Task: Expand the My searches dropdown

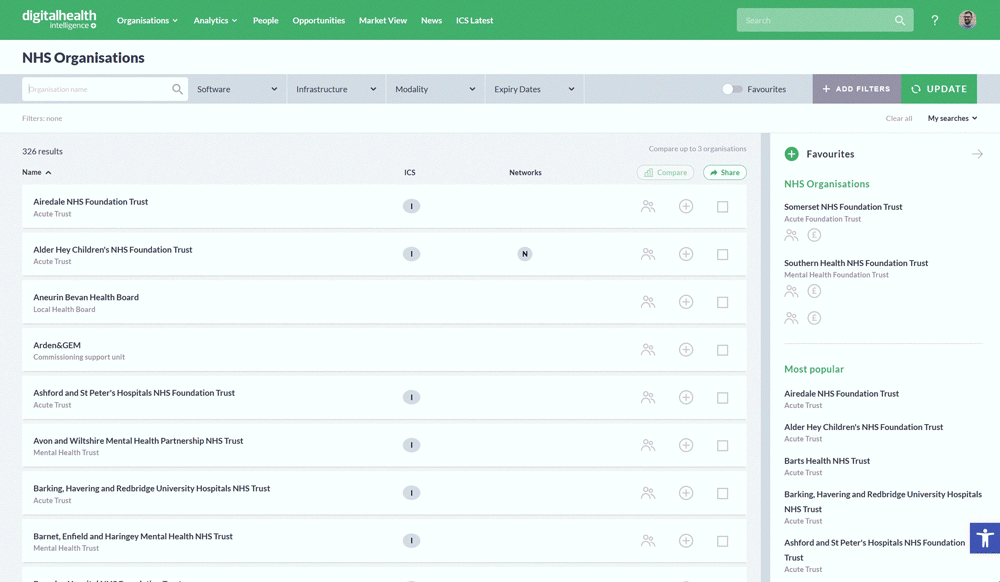Action: point(952,118)
